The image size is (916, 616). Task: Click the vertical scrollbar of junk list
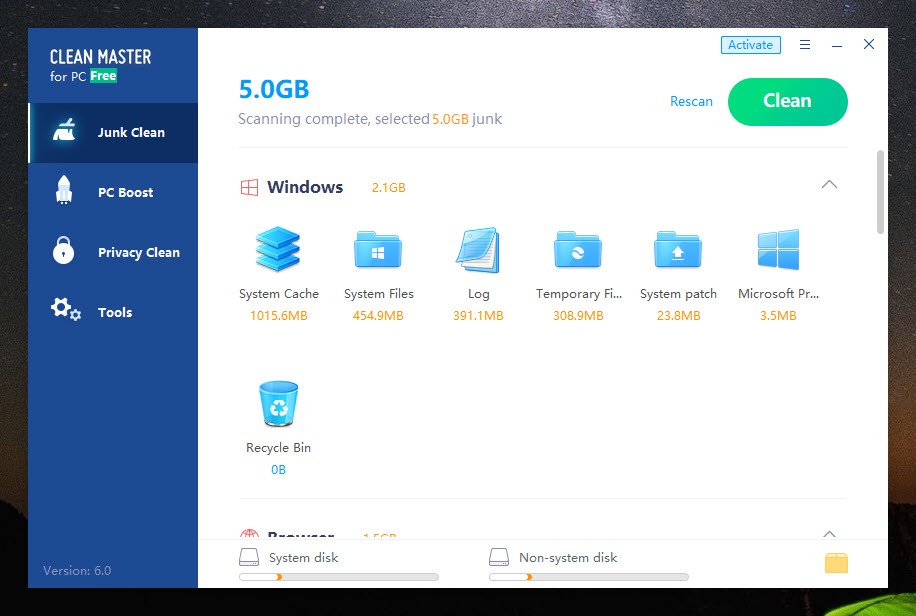click(880, 192)
